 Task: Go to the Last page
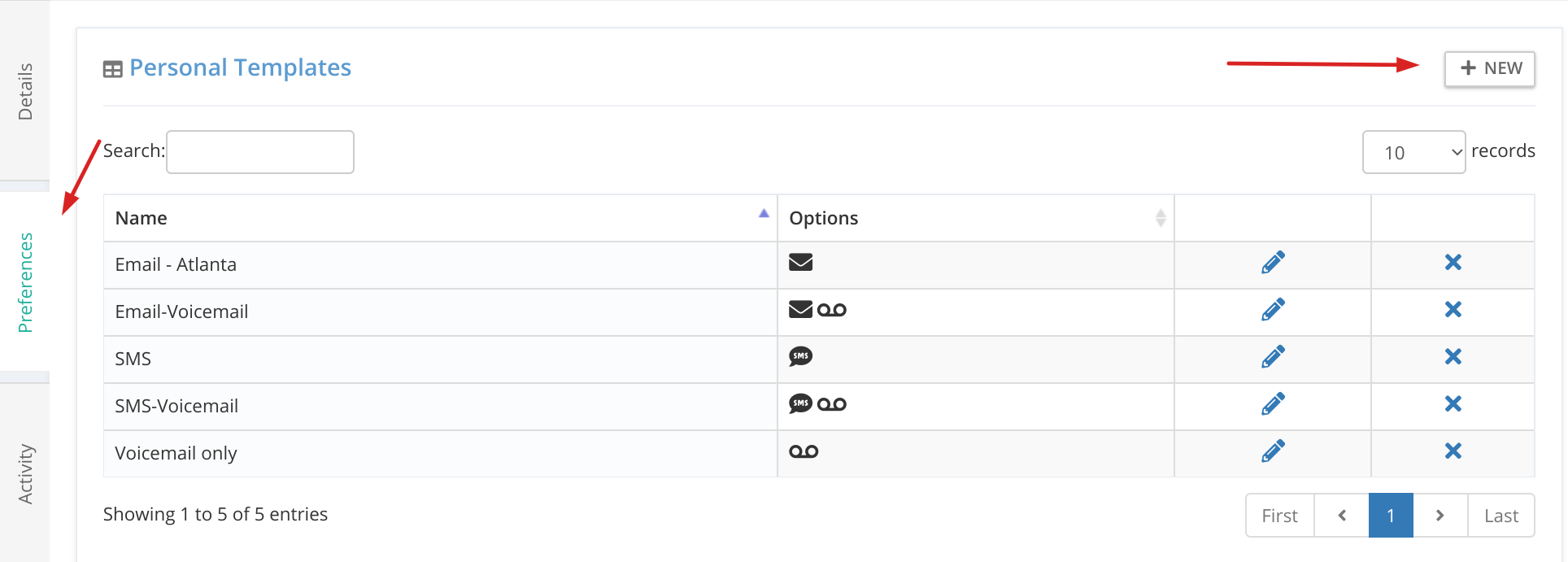tap(1500, 516)
